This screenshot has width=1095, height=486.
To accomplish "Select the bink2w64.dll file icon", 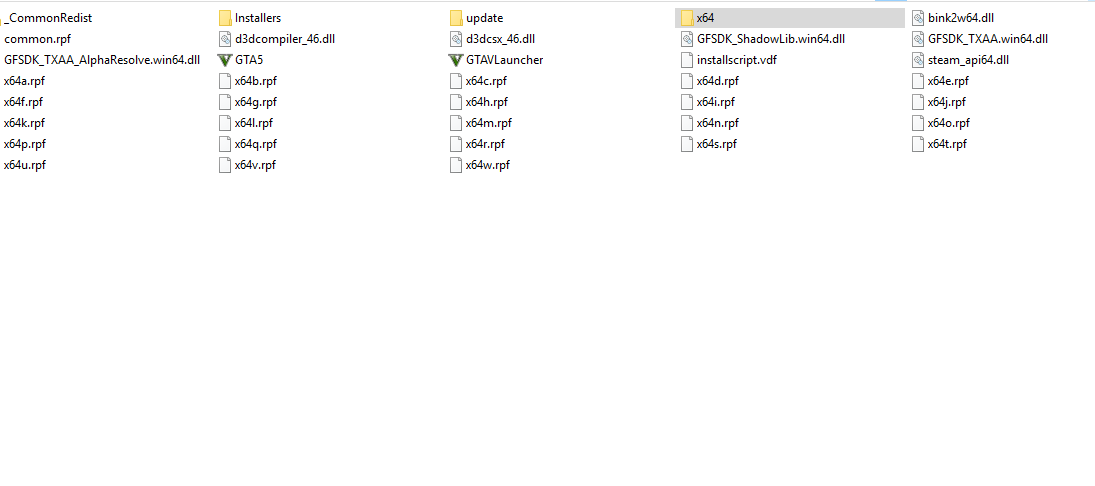I will tap(918, 18).
